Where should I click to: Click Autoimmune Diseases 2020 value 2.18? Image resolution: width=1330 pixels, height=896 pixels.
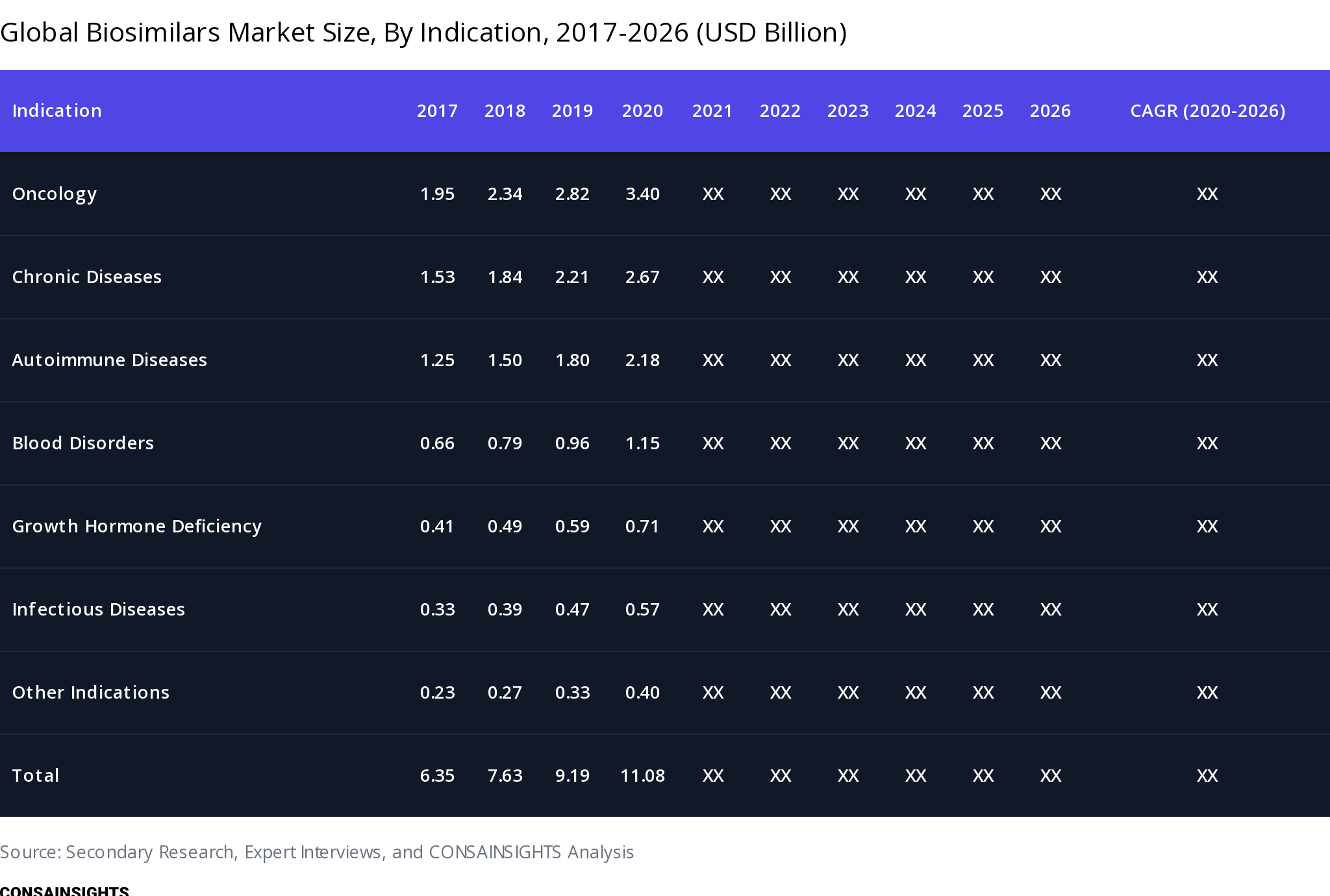[x=643, y=360]
